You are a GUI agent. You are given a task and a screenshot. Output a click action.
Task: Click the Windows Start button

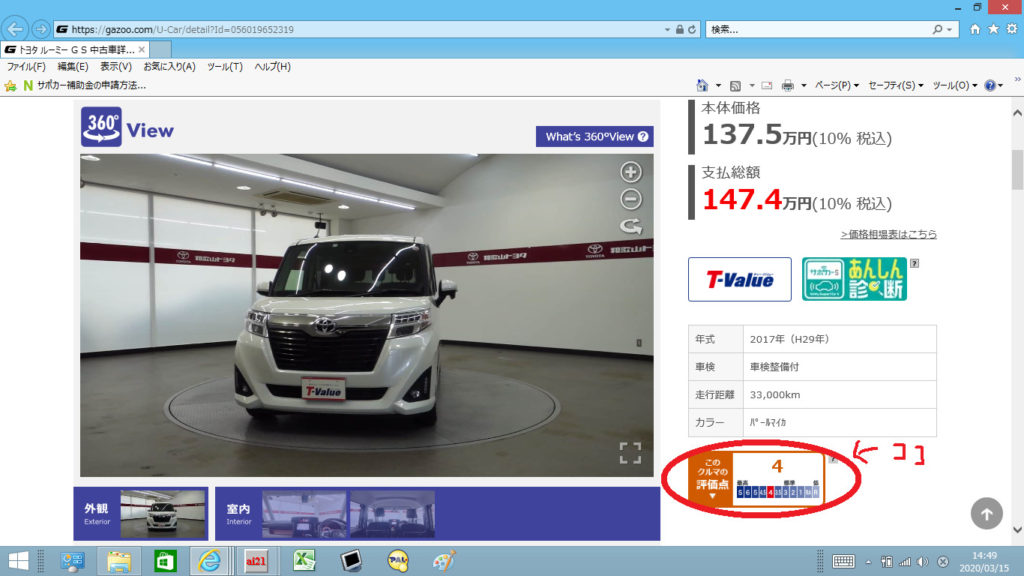pyautogui.click(x=18, y=561)
